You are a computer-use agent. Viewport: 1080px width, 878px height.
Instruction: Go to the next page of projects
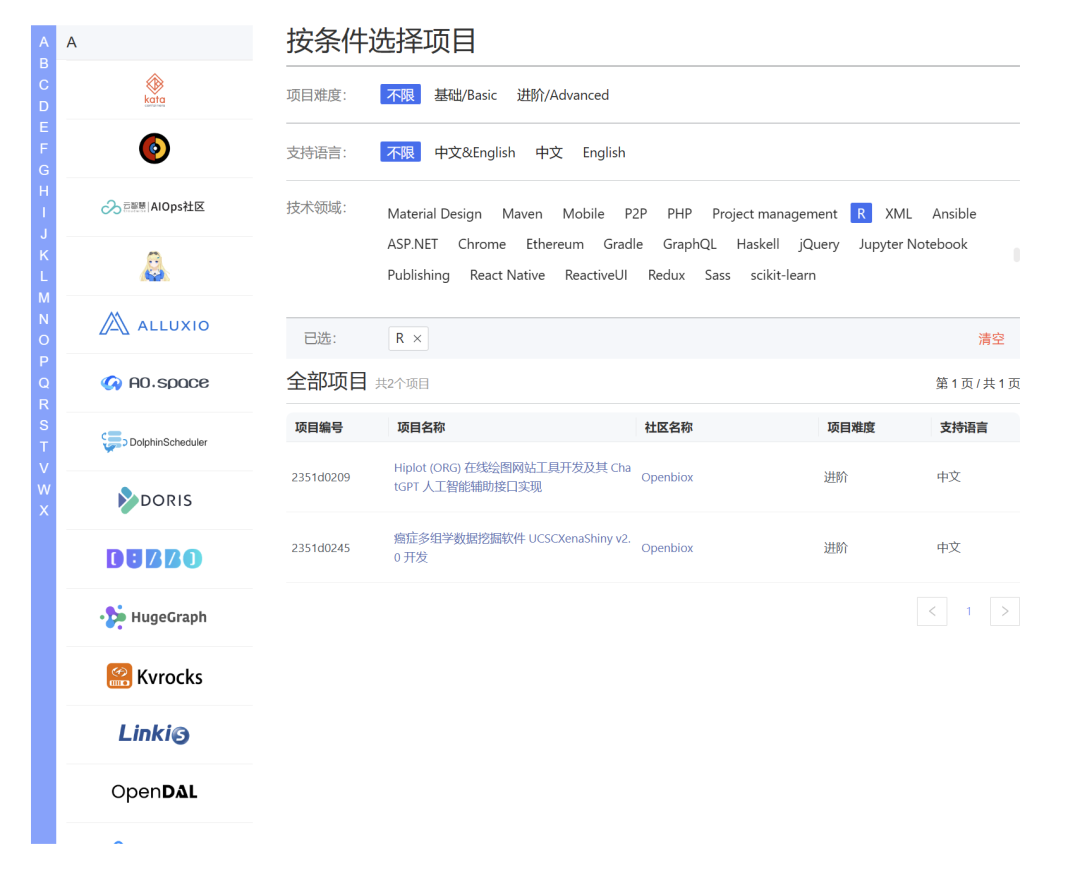[x=1004, y=611]
